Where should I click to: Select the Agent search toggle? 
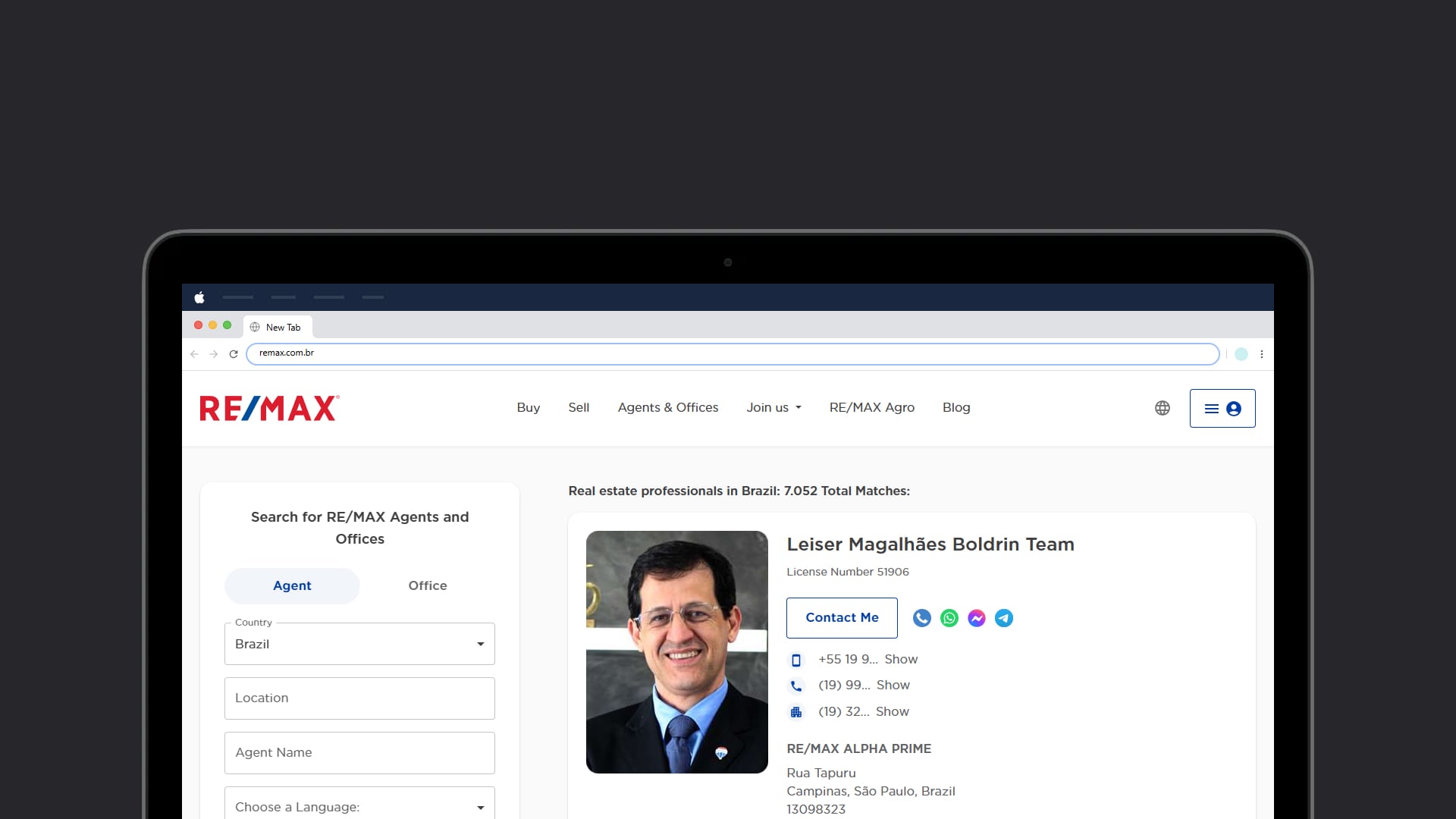click(x=292, y=585)
